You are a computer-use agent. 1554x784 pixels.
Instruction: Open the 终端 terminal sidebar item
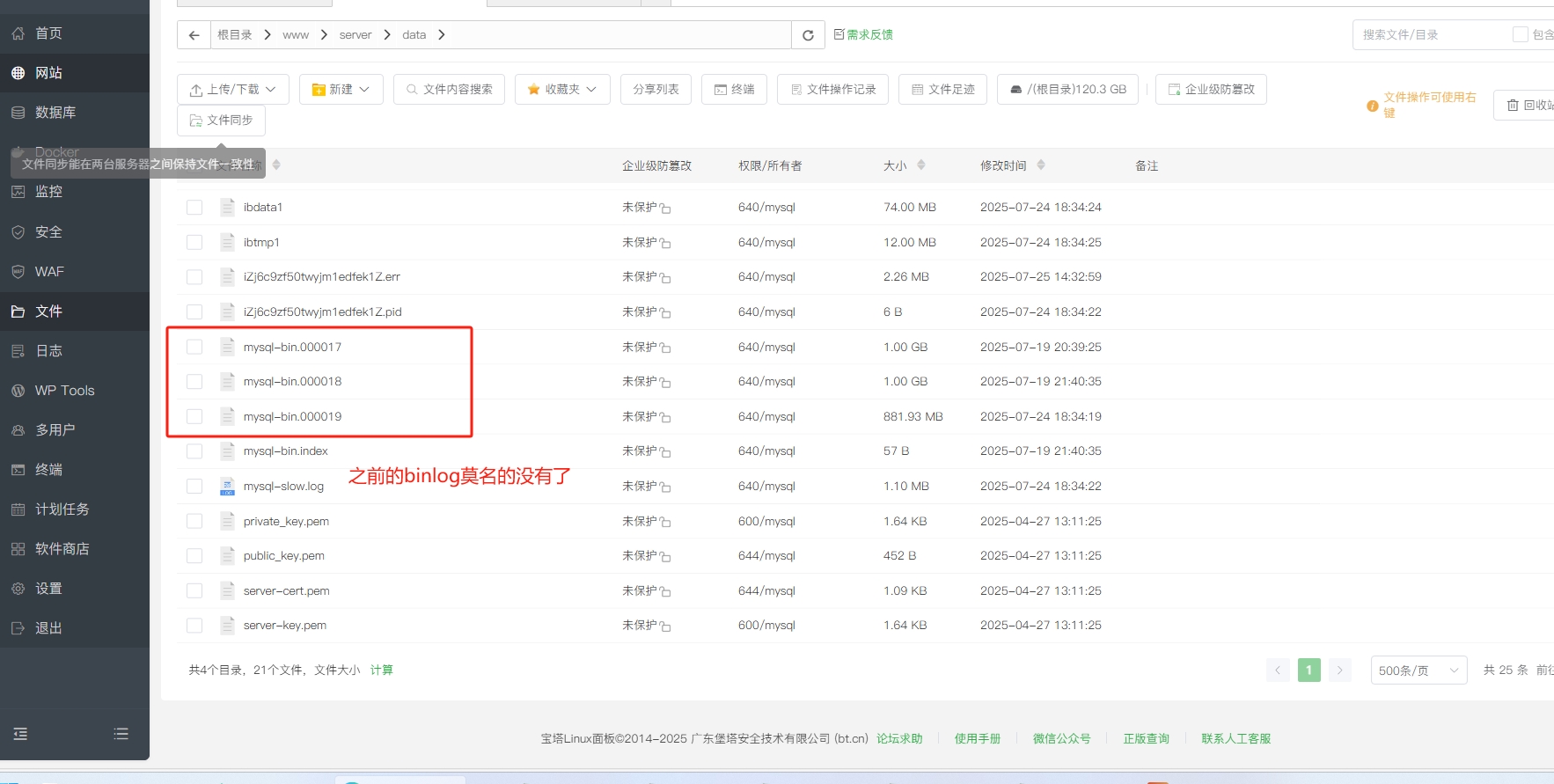click(x=74, y=470)
